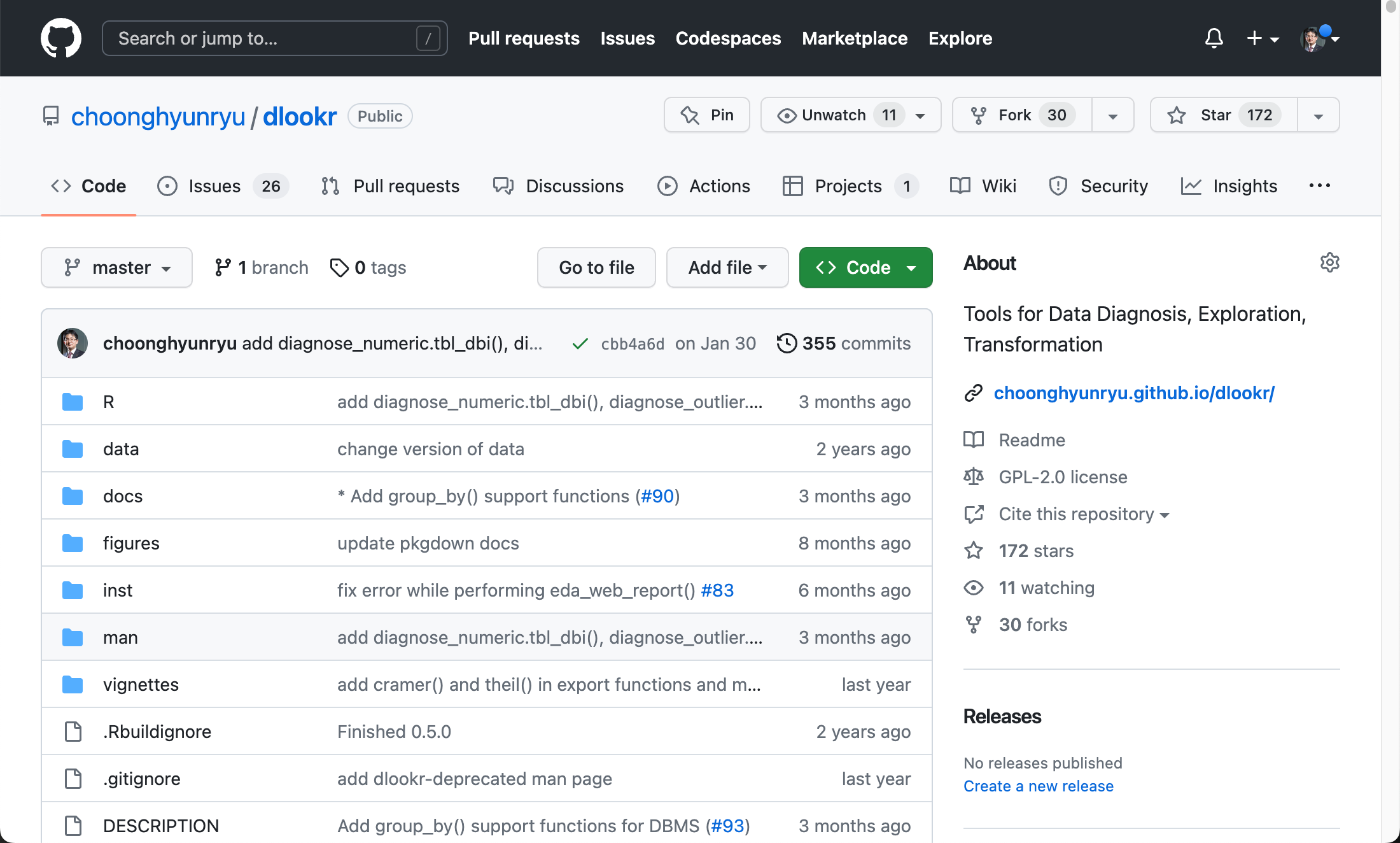Toggle Unwatch for this repository
The width and height of the screenshot is (1400, 843).
pos(834,115)
